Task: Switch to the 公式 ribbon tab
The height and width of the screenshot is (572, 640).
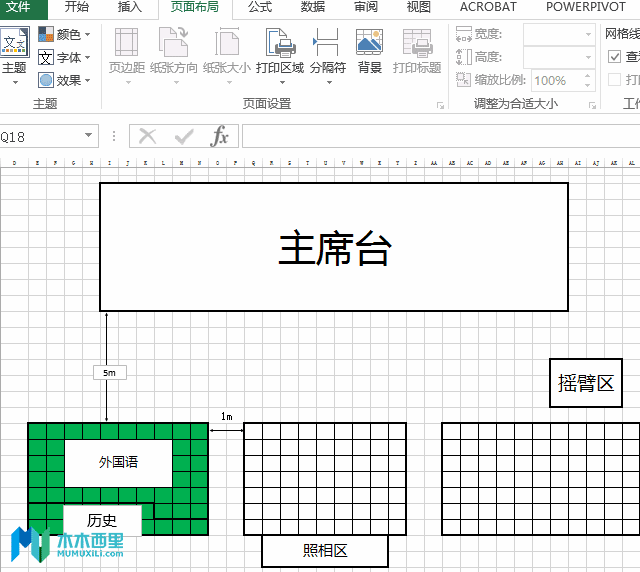Action: 260,7
